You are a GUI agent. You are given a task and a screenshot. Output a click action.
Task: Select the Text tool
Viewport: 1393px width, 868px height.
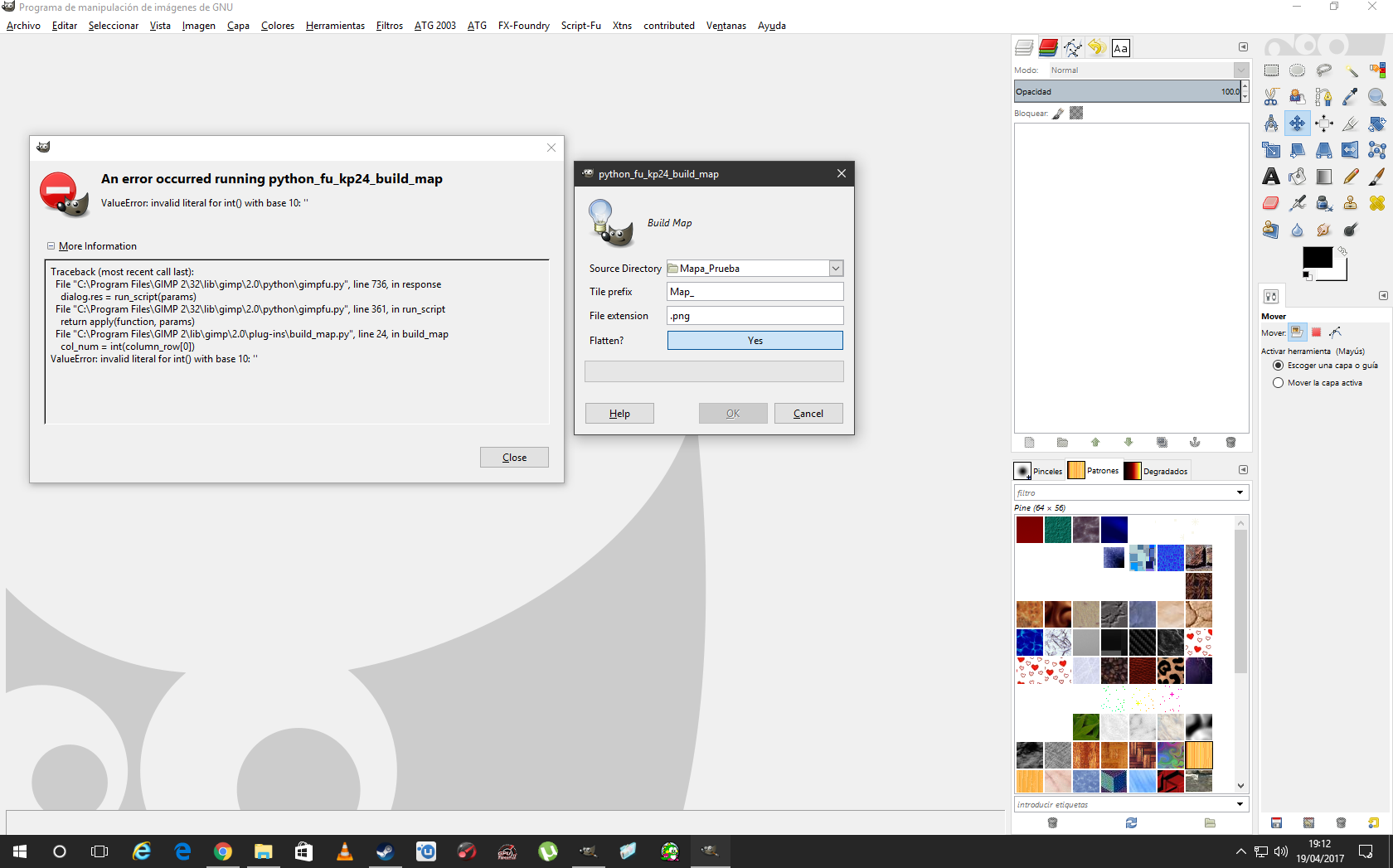click(x=1271, y=177)
